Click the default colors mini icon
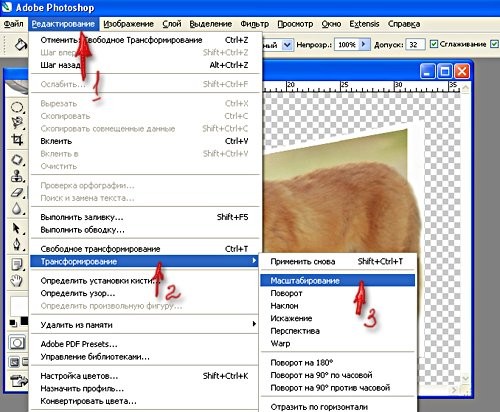 point(13,323)
